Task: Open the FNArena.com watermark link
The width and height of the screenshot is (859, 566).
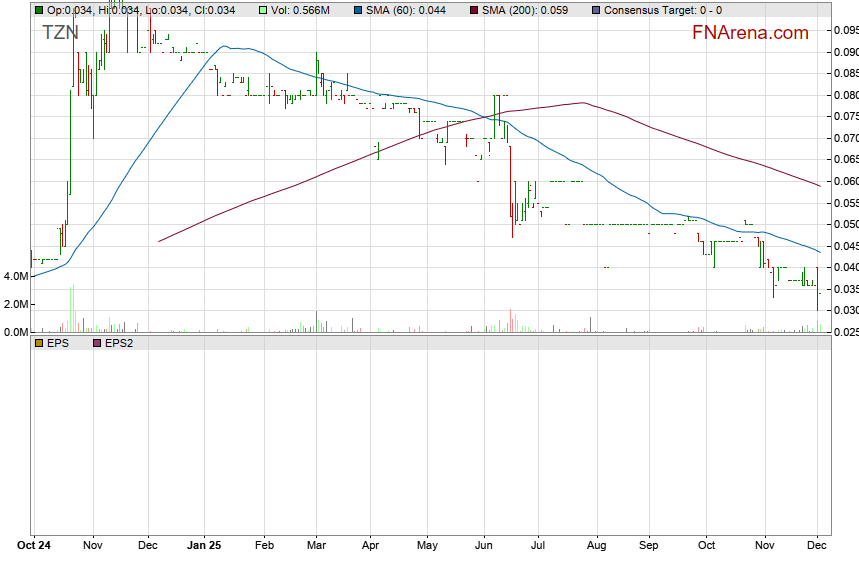Action: (x=750, y=33)
